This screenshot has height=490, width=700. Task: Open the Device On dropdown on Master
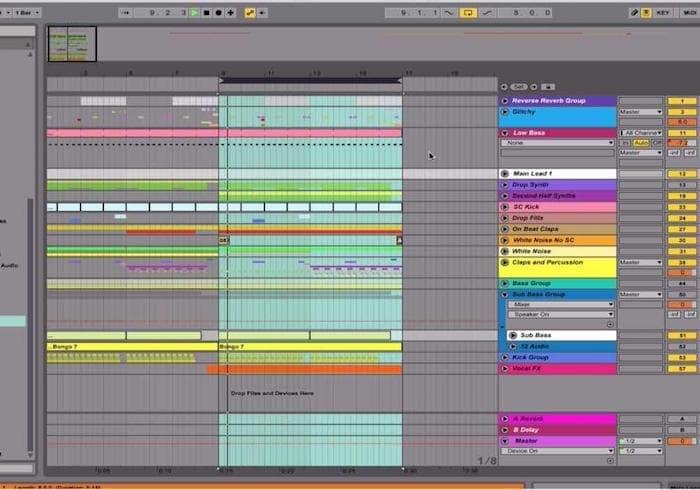(x=560, y=451)
